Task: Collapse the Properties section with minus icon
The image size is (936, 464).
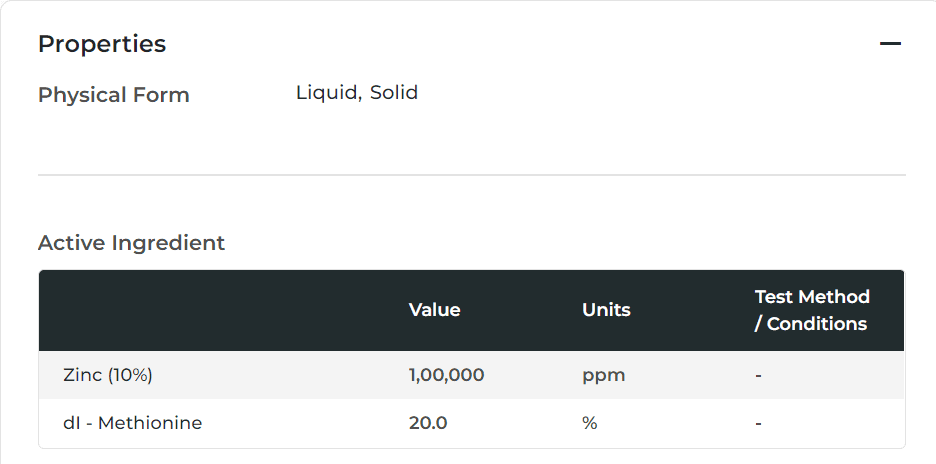Action: coord(890,44)
